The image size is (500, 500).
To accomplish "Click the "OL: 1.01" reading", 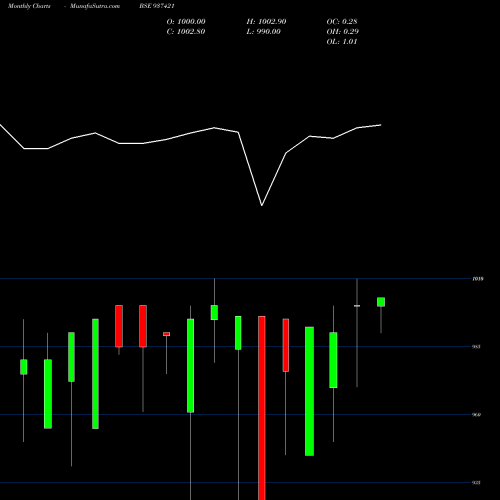I will [342, 42].
